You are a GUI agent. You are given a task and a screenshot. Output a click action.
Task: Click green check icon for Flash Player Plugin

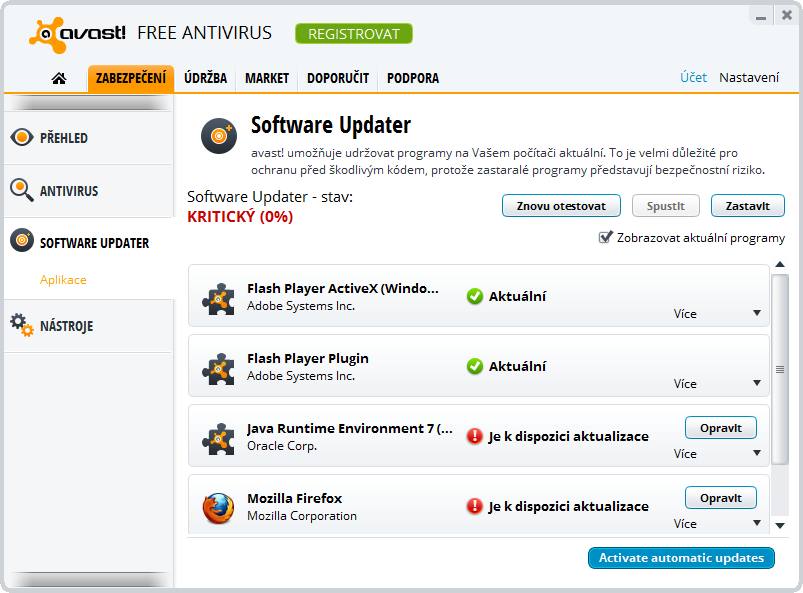[x=475, y=366]
